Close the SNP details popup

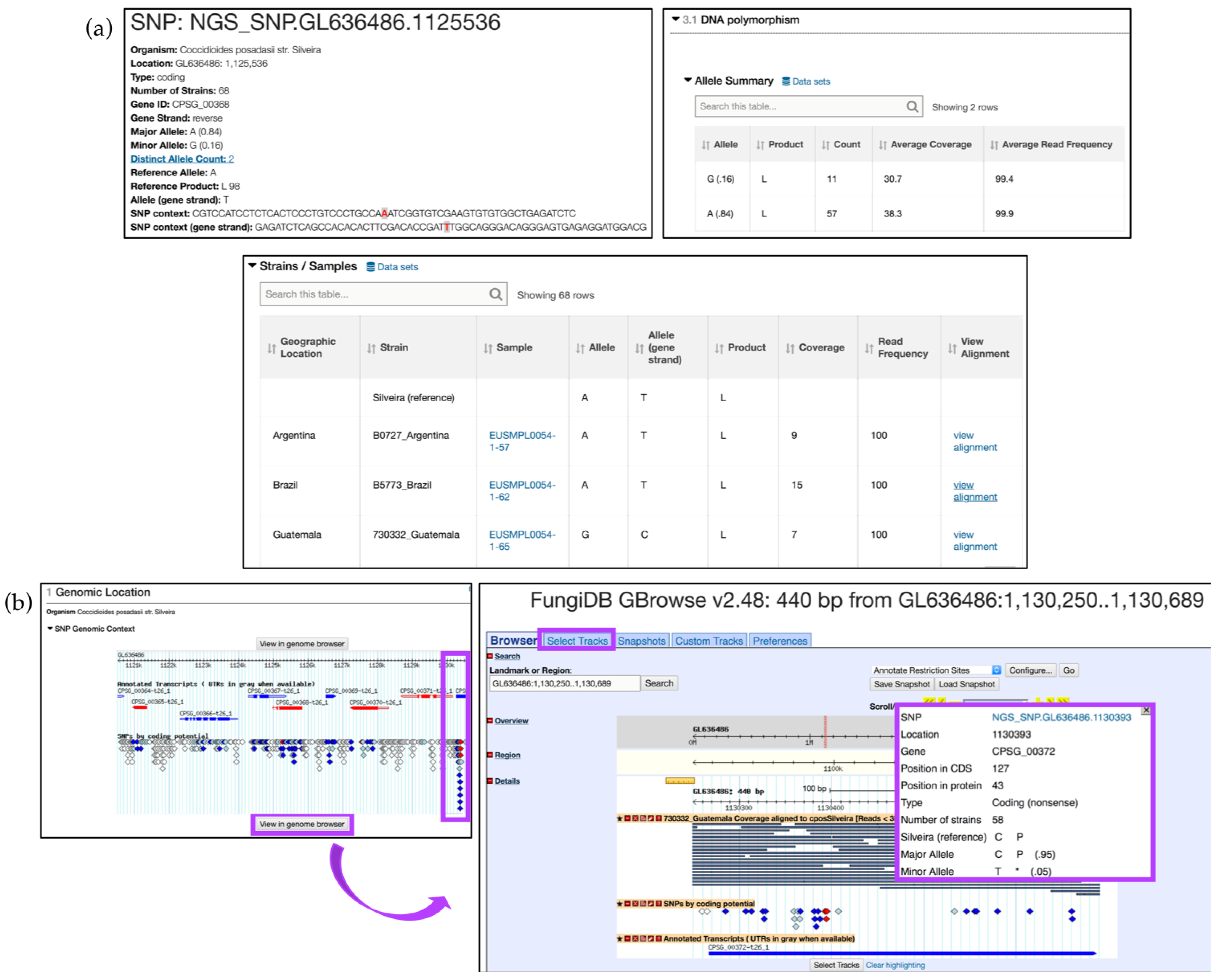[1146, 711]
